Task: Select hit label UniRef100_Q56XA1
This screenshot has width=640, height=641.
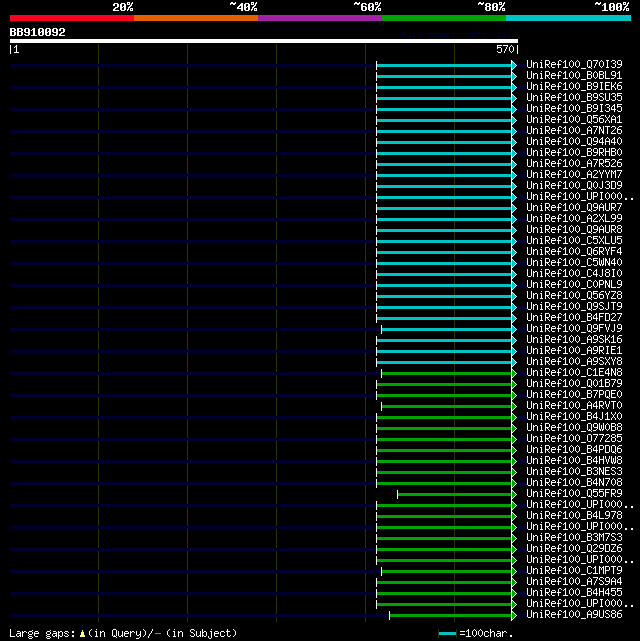Action: coord(574,119)
